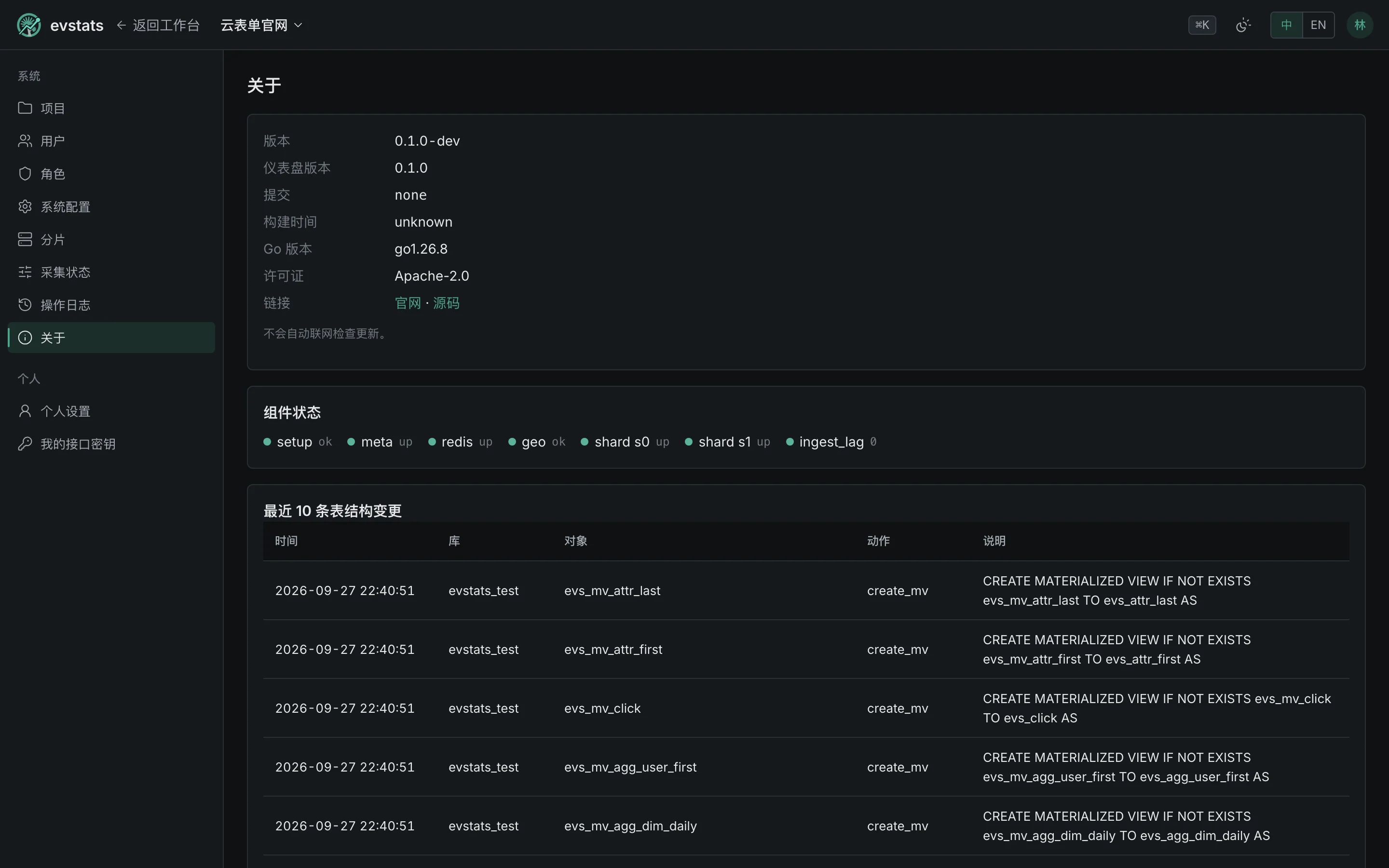Image resolution: width=1389 pixels, height=868 pixels.
Task: Switch language to 中
Action: point(1286,25)
